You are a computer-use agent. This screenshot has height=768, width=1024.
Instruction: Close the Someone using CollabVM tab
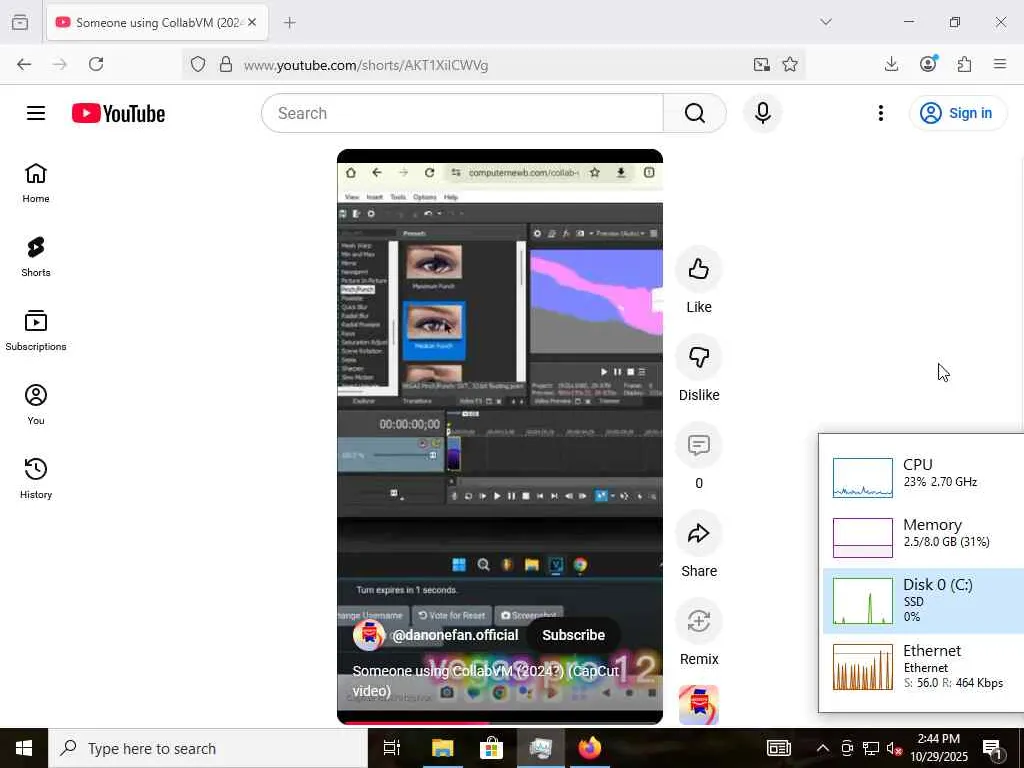click(x=252, y=22)
